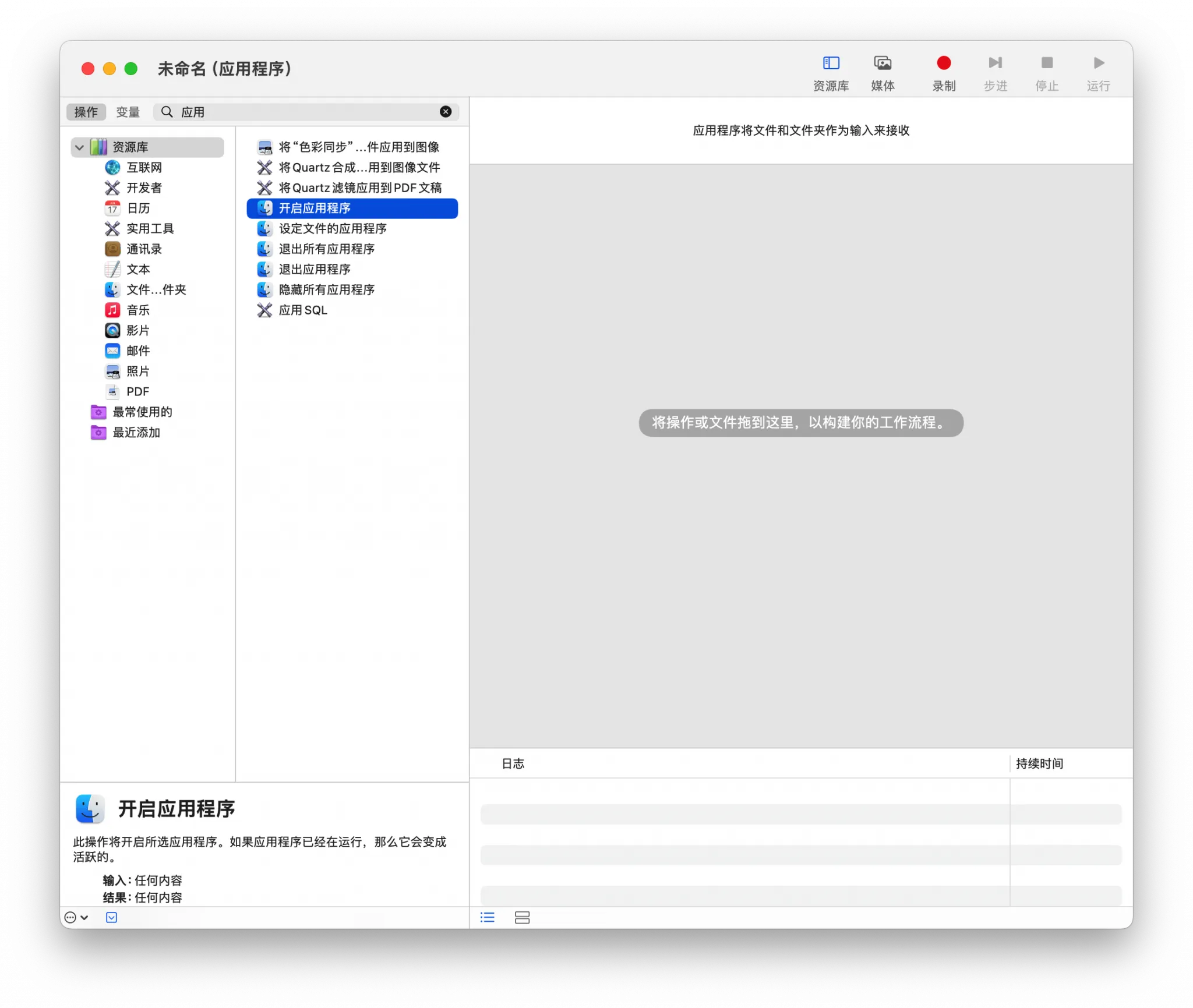Image resolution: width=1193 pixels, height=1008 pixels.
Task: Collapse the 资源库 tree with its disclosure triangle
Action: [x=80, y=147]
